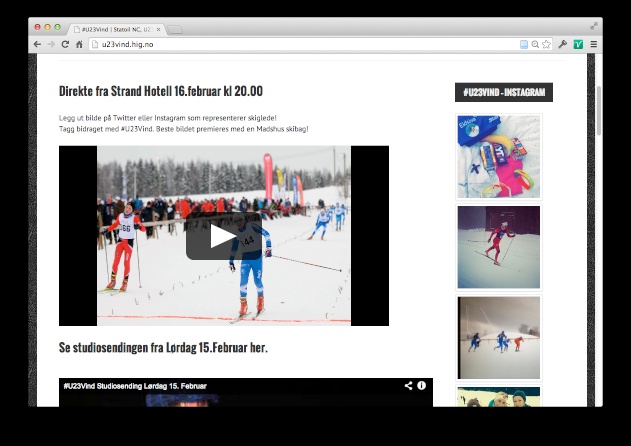Click the video title #U23Vind Studiosending Lørdag 15. Februar

coord(135,386)
